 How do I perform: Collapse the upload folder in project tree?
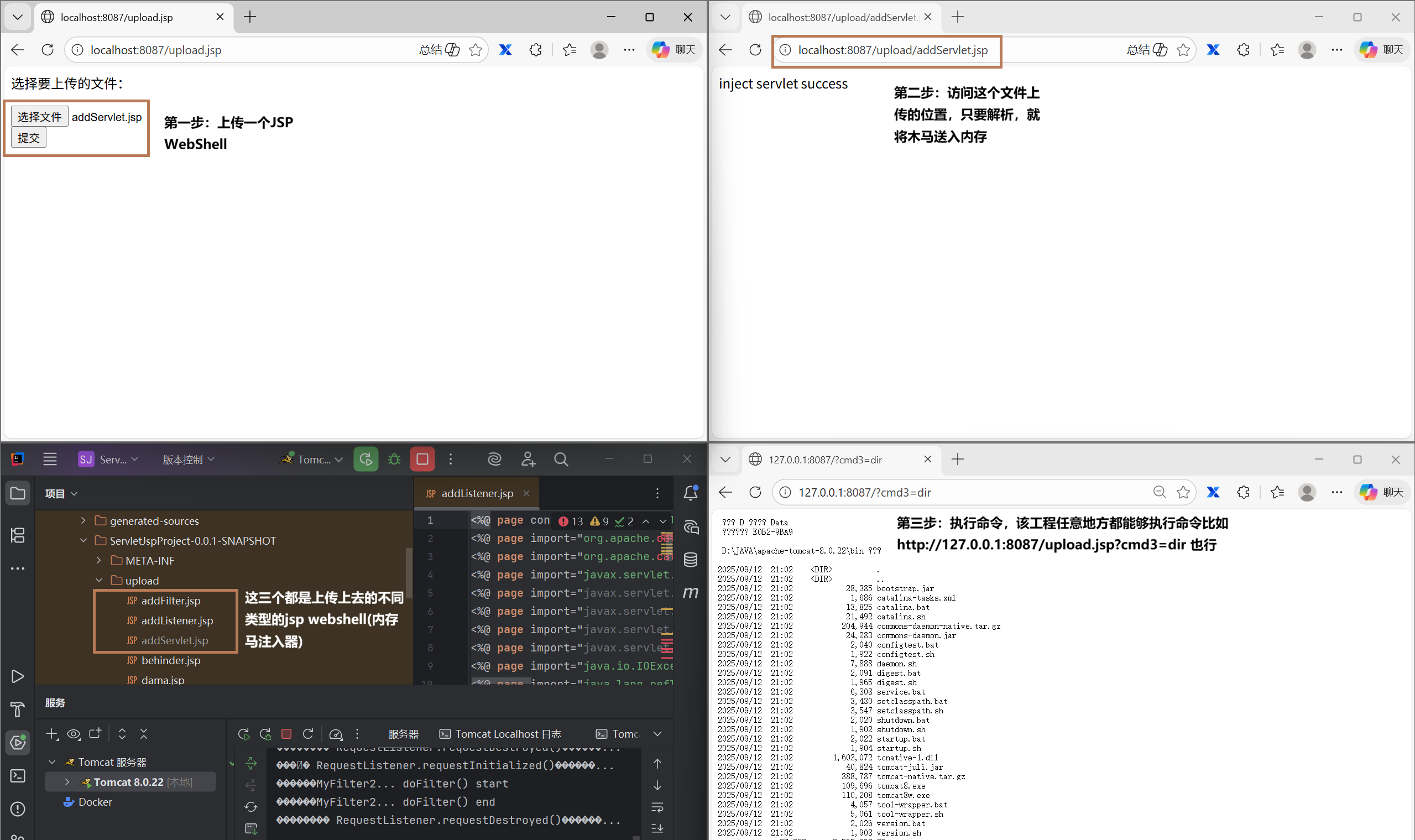point(99,580)
